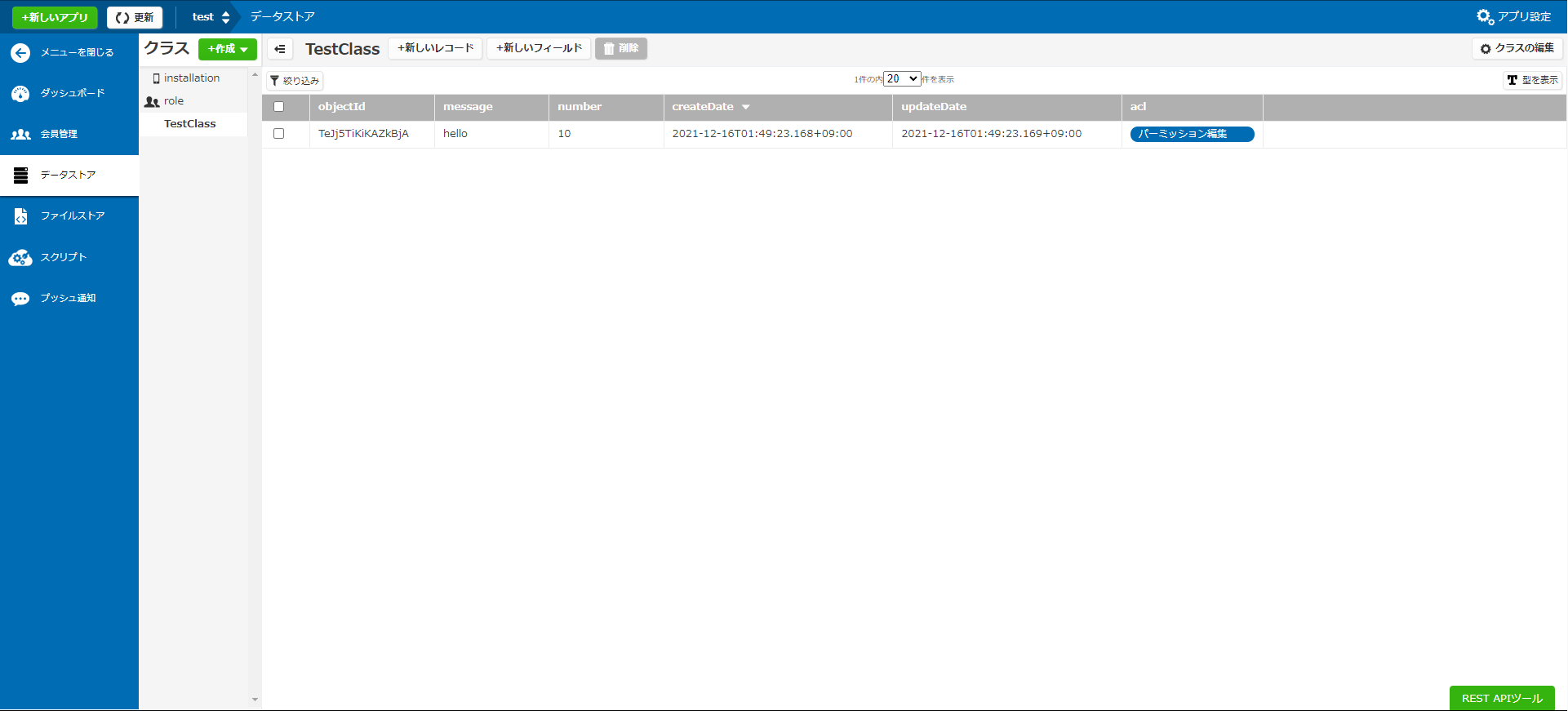Click the app settings gear icon
This screenshot has width=1568, height=711.
click(1485, 16)
